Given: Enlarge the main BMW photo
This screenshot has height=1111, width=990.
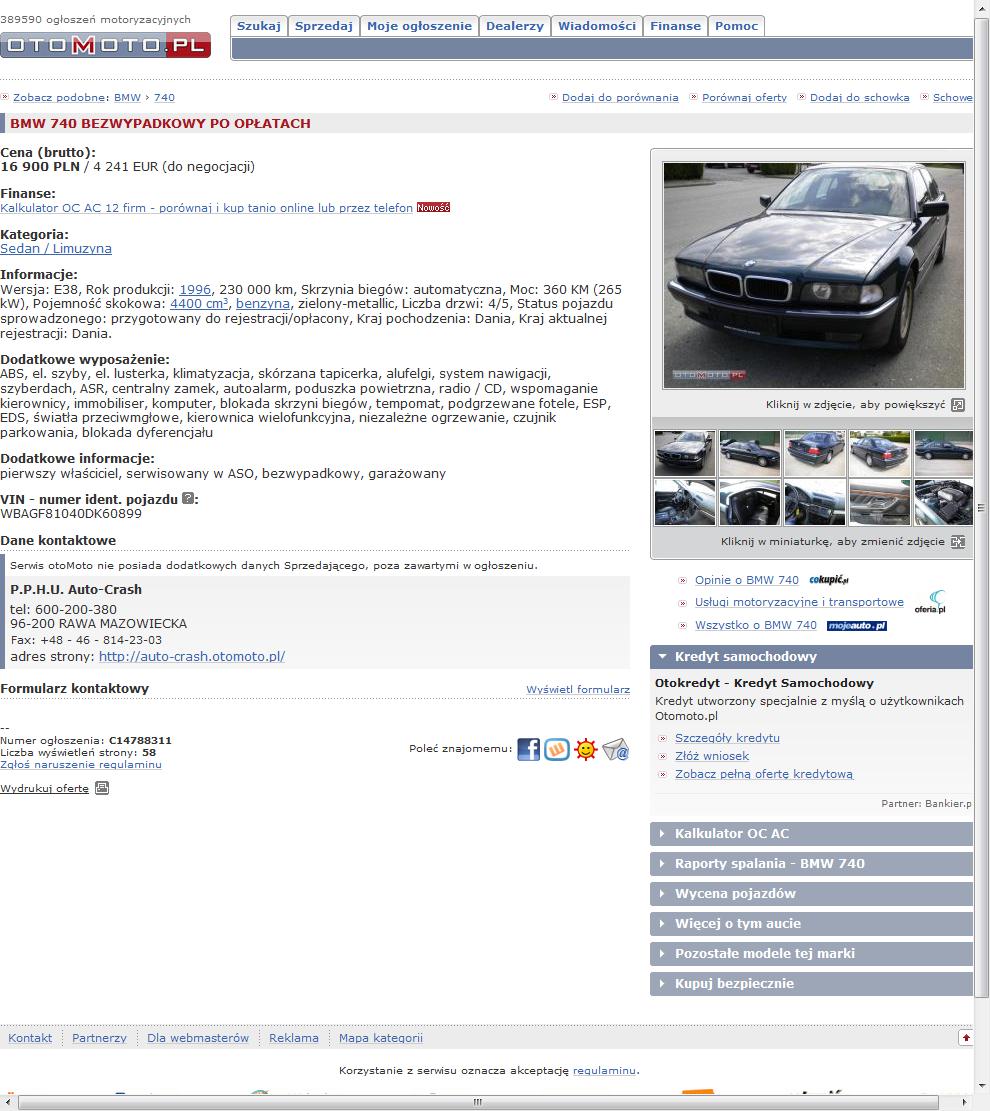Looking at the screenshot, I should pos(814,276).
